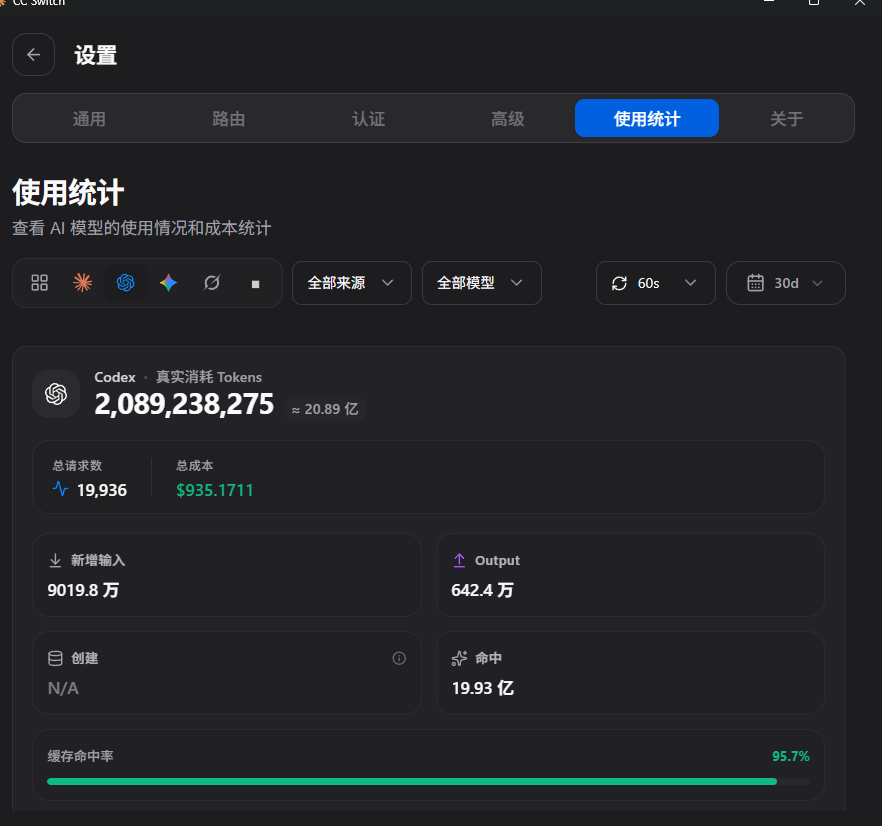
Task: Filter by Claude starburst icon
Action: click(83, 282)
